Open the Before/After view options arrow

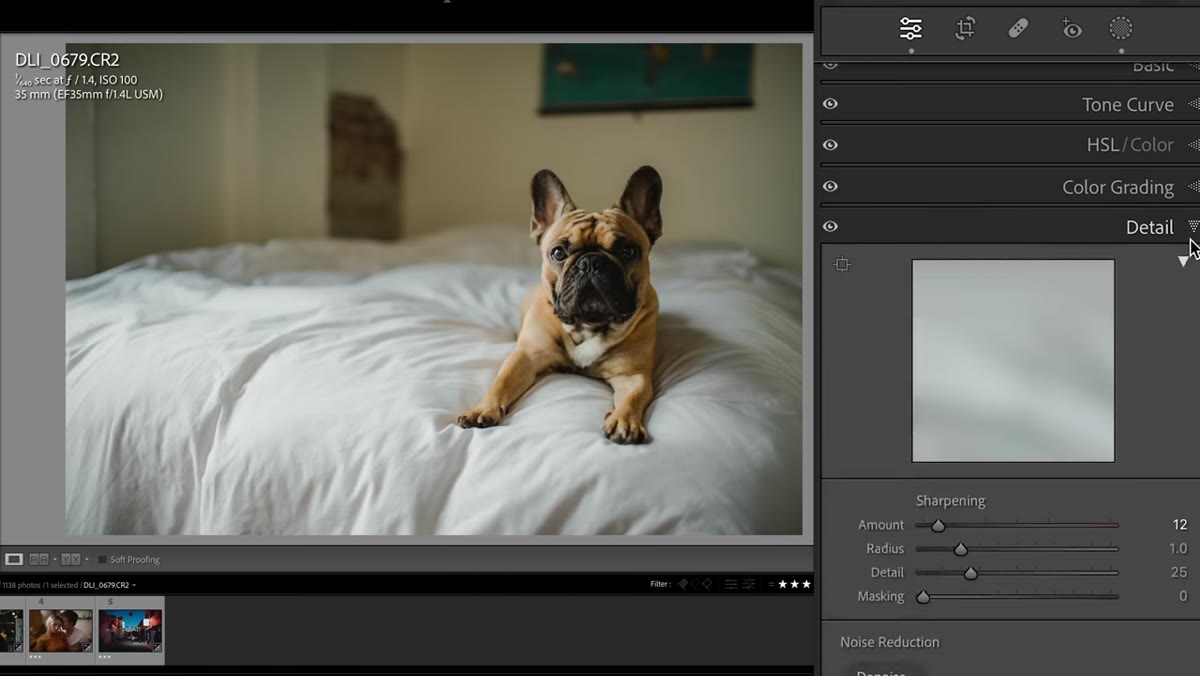[86, 559]
